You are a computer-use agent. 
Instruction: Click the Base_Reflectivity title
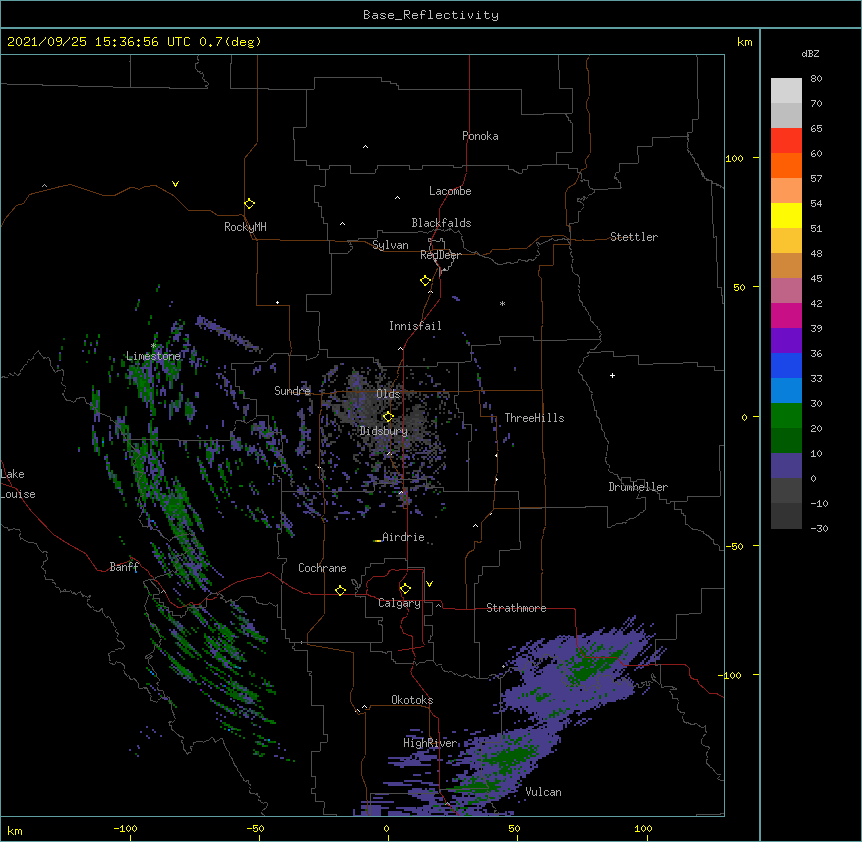click(431, 15)
